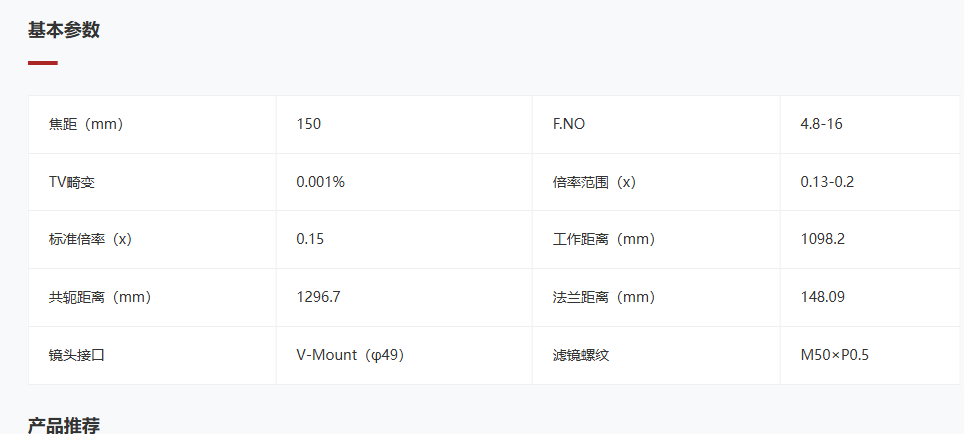Click the F.NO label cell
Screen dimensions: 964x434
(x=569, y=125)
